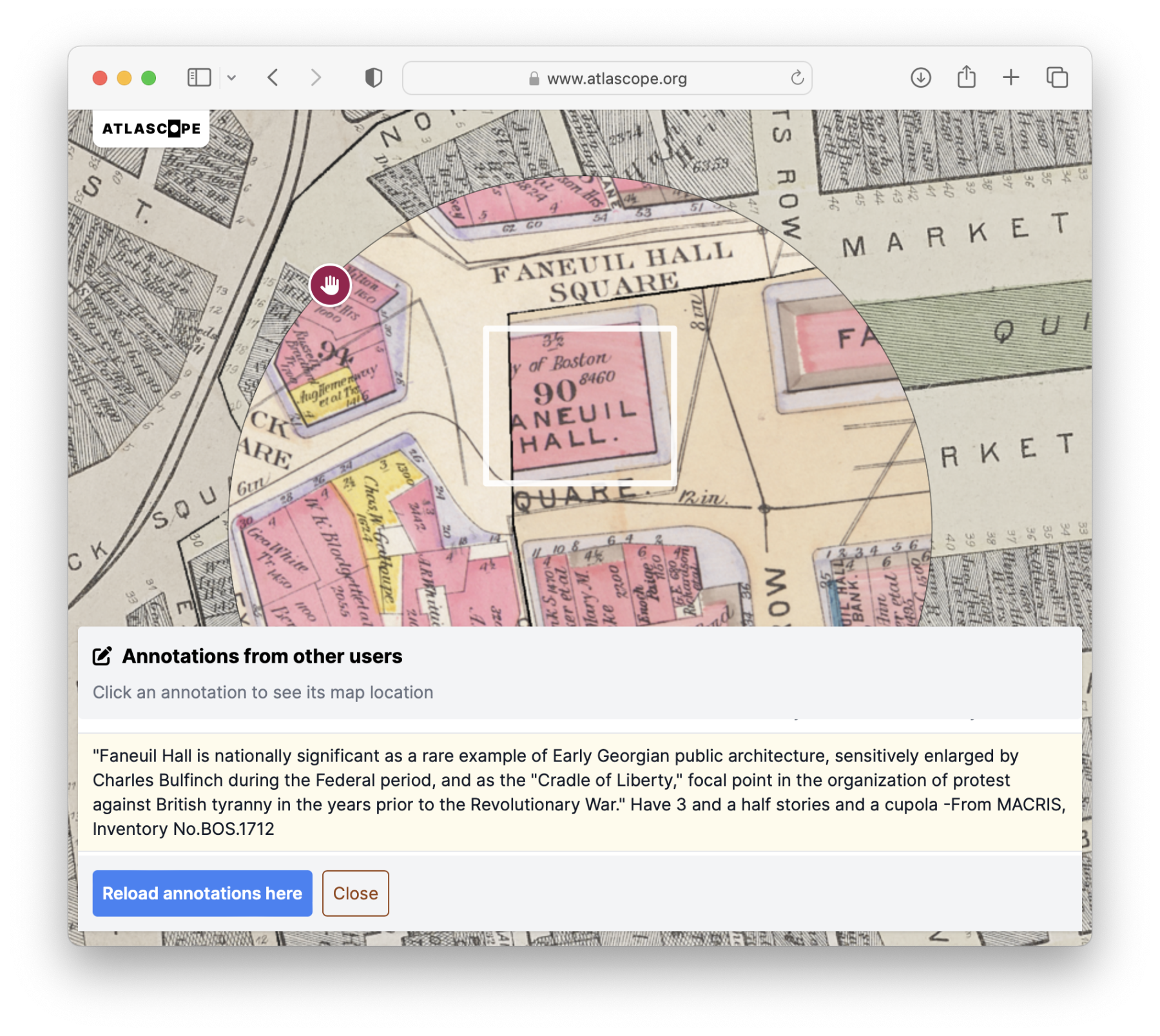Close the Safari window with the red button
This screenshot has width=1160, height=1036.
point(100,78)
